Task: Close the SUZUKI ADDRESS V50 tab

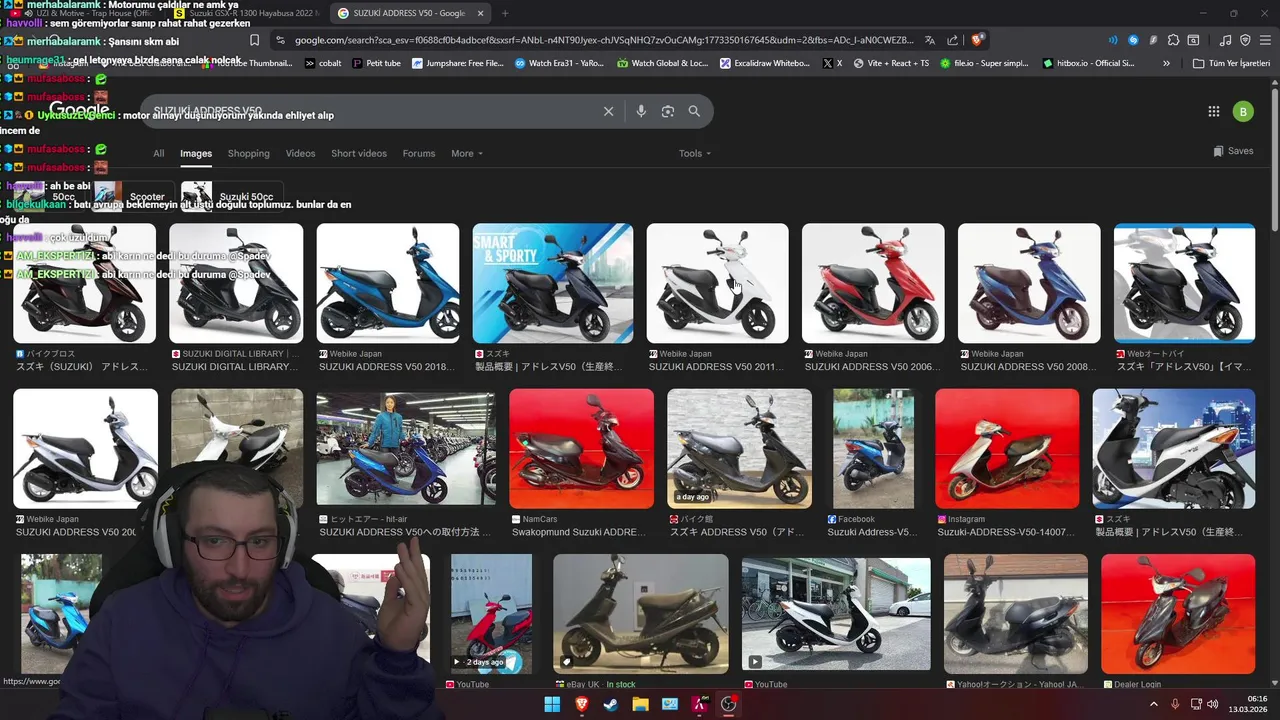Action: 480,13
